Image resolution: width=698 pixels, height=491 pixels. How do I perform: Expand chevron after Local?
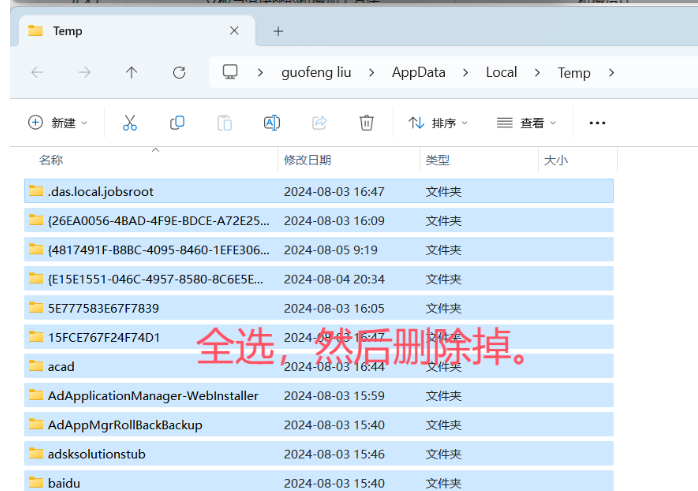point(537,73)
